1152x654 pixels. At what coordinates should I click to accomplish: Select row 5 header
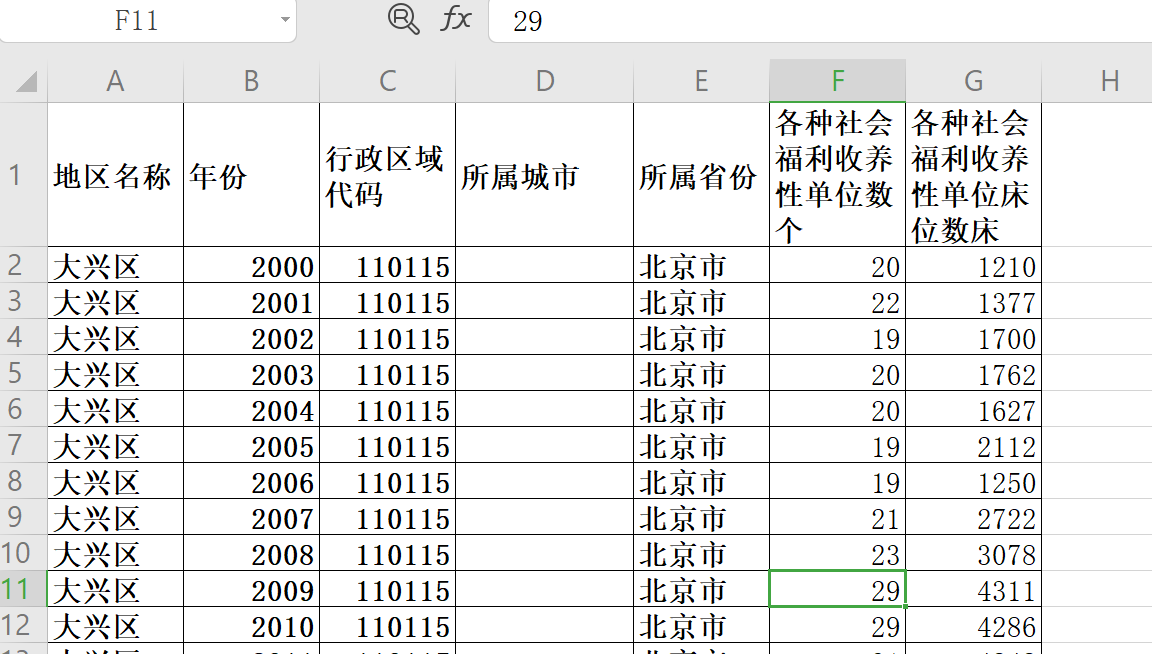[24, 373]
